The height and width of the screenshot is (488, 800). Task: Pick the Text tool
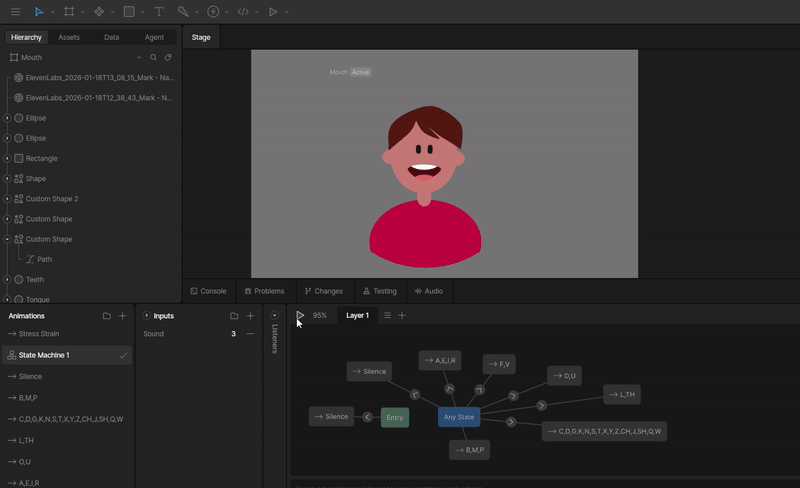(158, 12)
